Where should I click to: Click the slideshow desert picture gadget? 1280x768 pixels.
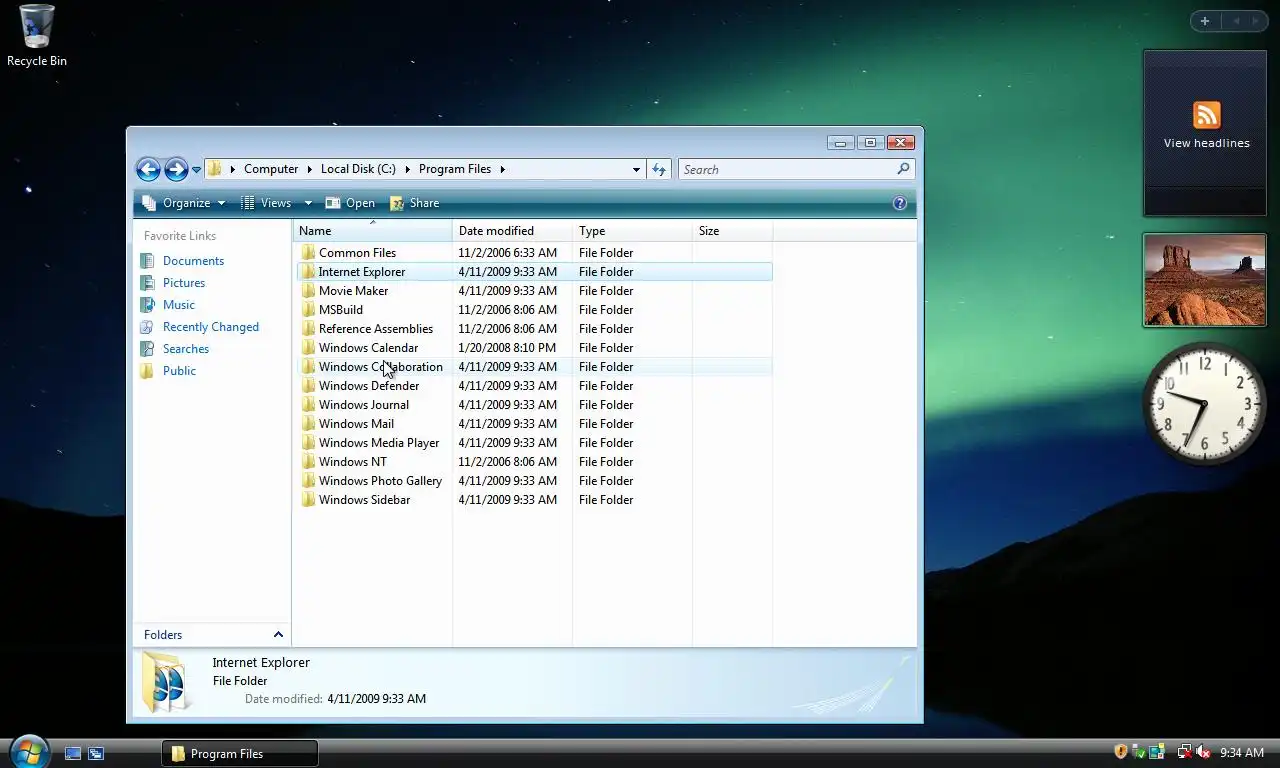[1205, 281]
